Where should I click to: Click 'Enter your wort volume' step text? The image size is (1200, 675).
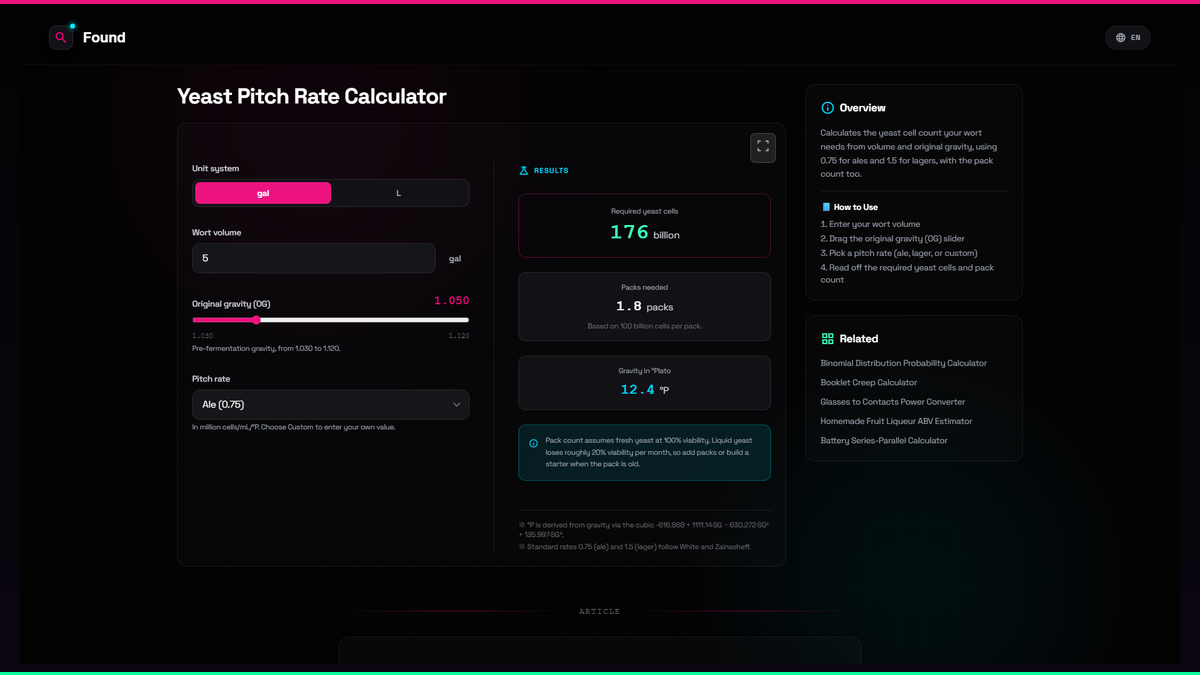[x=870, y=224]
